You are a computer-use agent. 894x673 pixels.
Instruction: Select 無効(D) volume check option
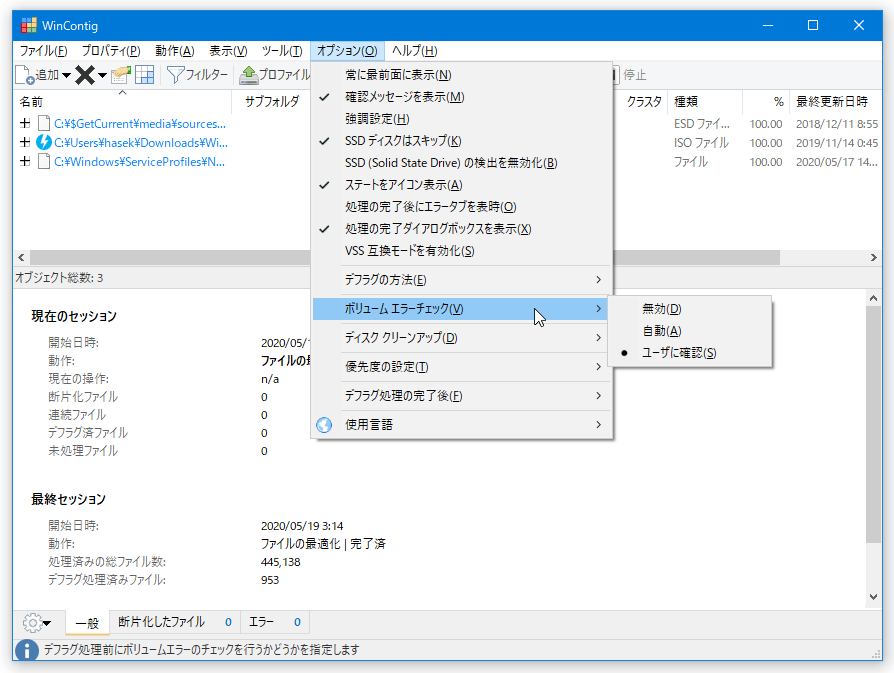click(690, 309)
